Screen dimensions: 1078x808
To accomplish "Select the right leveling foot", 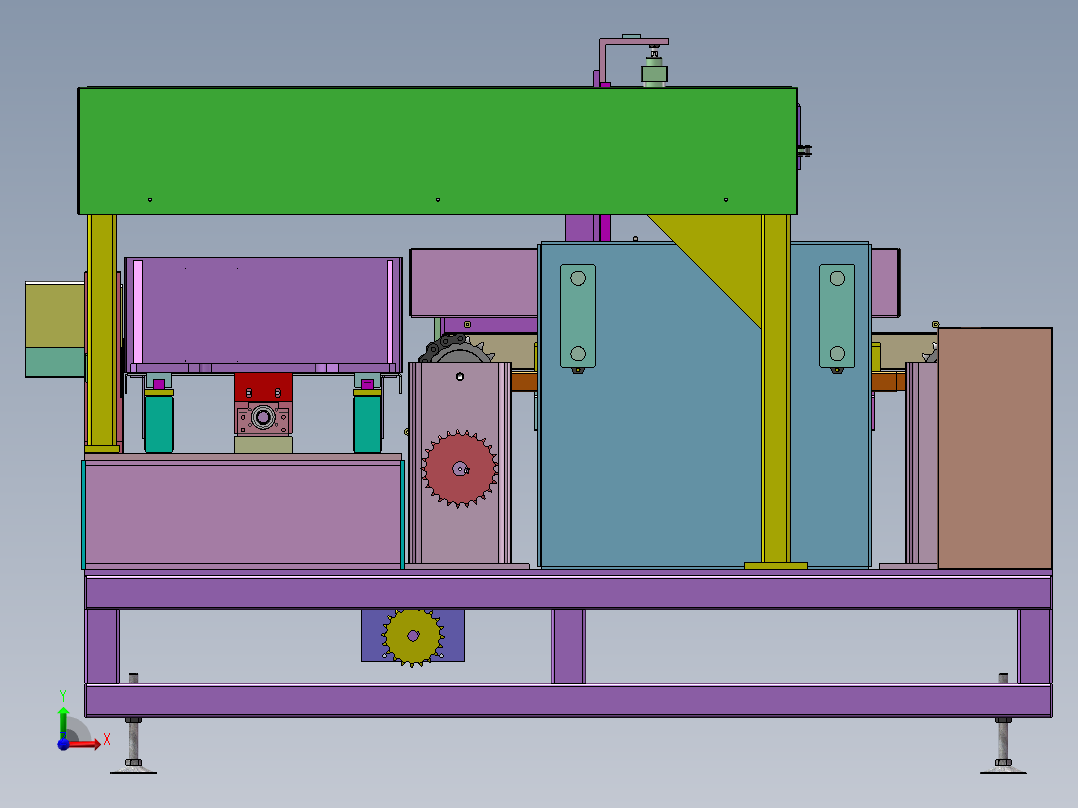I will pos(1003,746).
